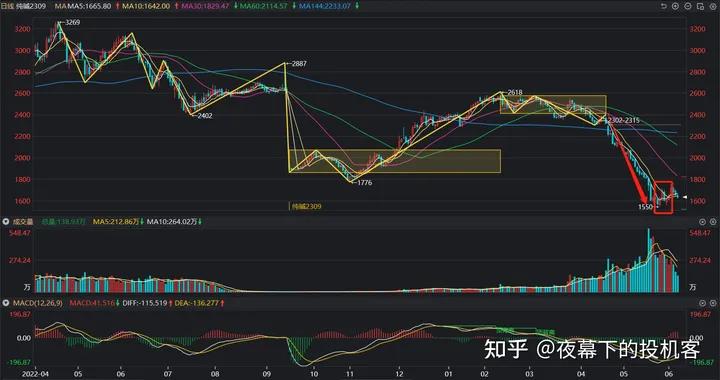
Task: Click the 2022-04 date on the time axis
Action: click(x=34, y=374)
